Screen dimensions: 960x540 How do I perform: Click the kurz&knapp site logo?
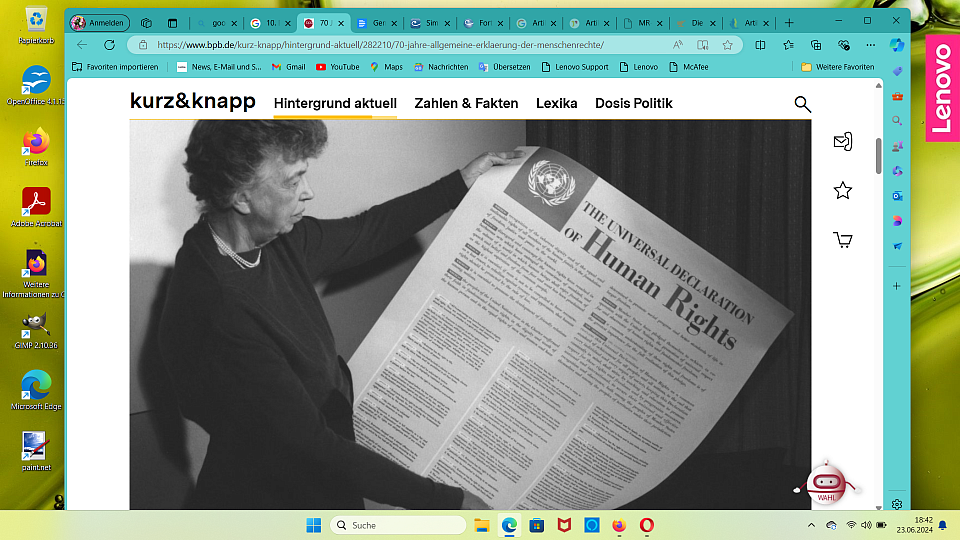pyautogui.click(x=192, y=100)
